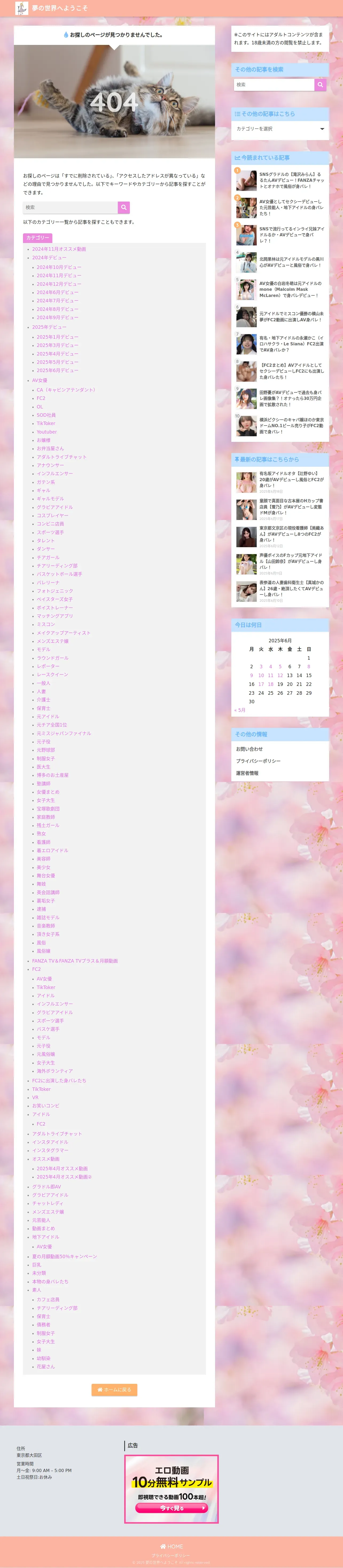The image size is (343, 1568).
Task: Open the マッチングアプリ category link
Action: pos(55,616)
